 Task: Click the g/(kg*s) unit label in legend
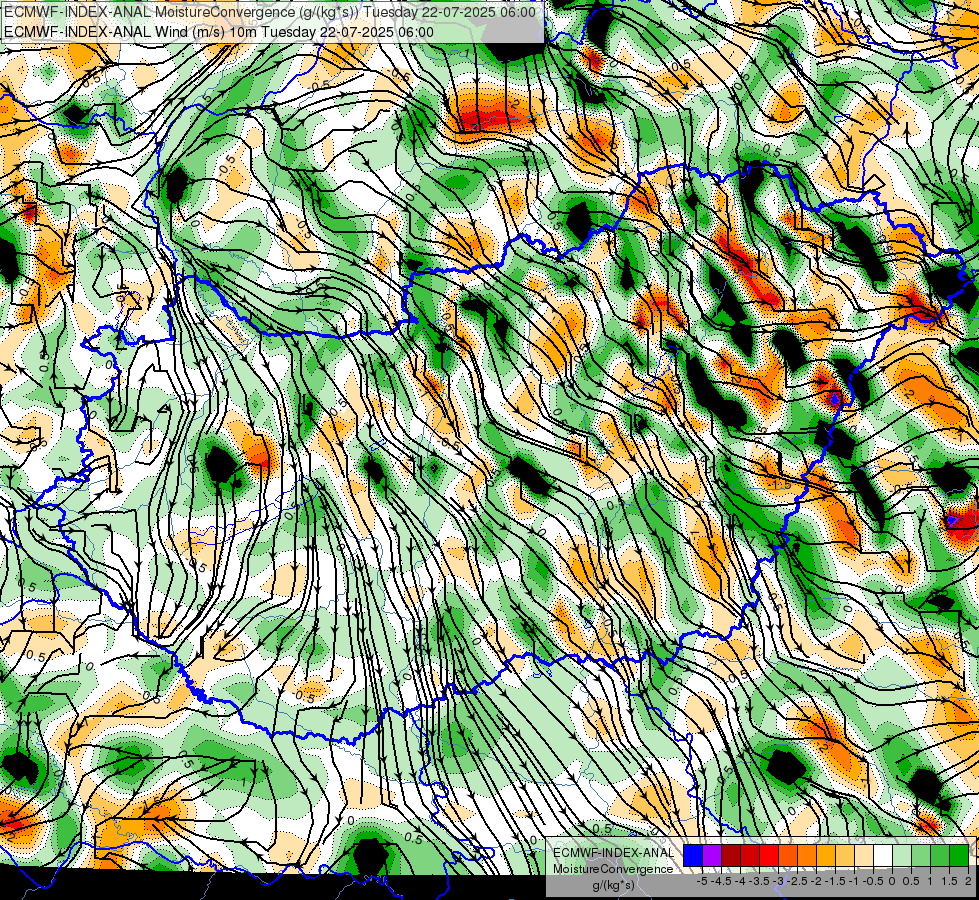click(613, 886)
